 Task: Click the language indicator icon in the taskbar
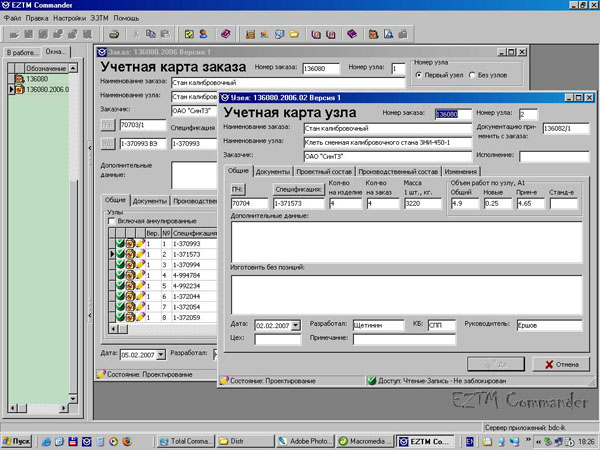point(470,442)
